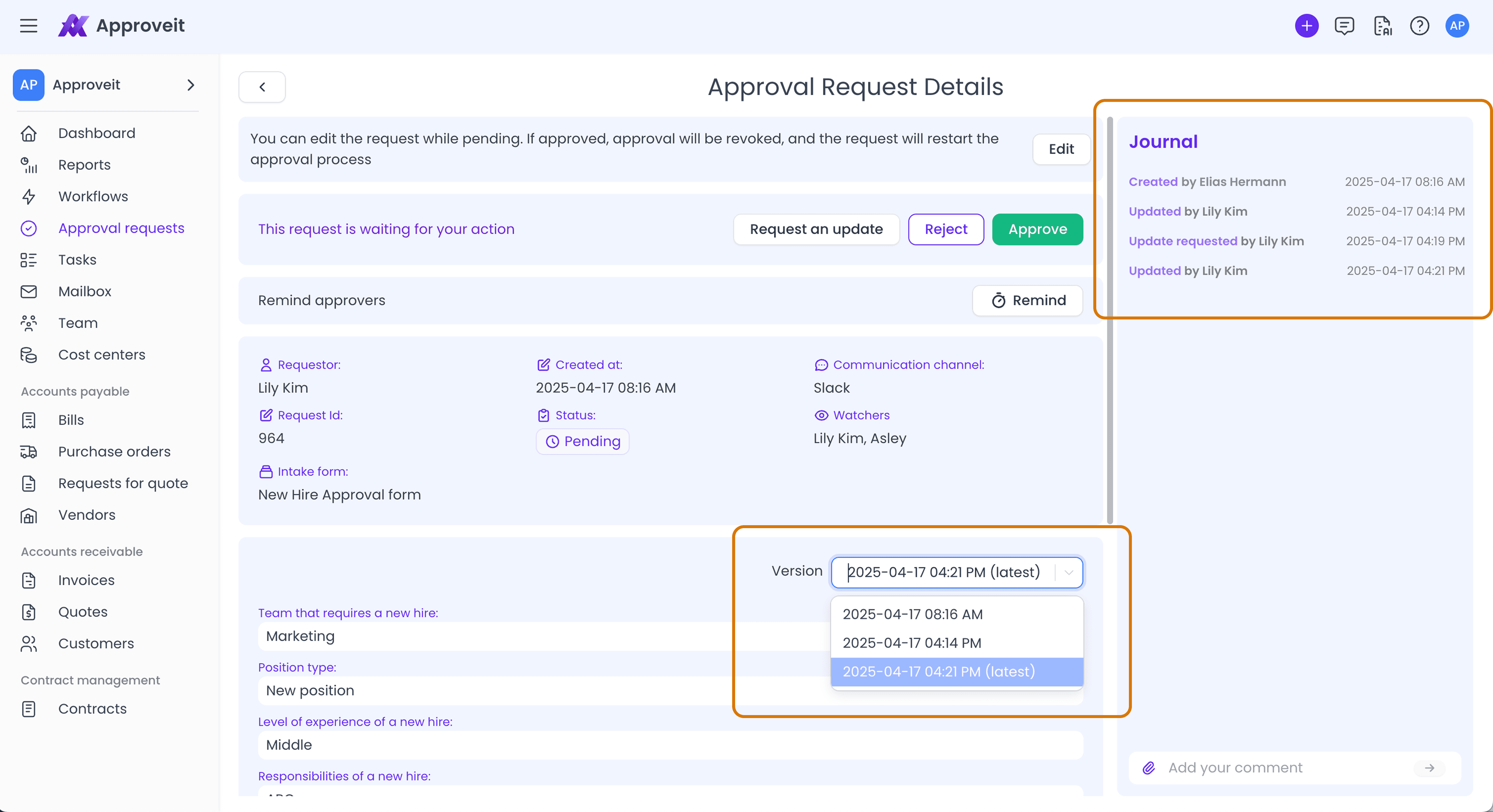Image resolution: width=1493 pixels, height=812 pixels.
Task: Click the Requests for quote document icon
Action: pyautogui.click(x=28, y=483)
